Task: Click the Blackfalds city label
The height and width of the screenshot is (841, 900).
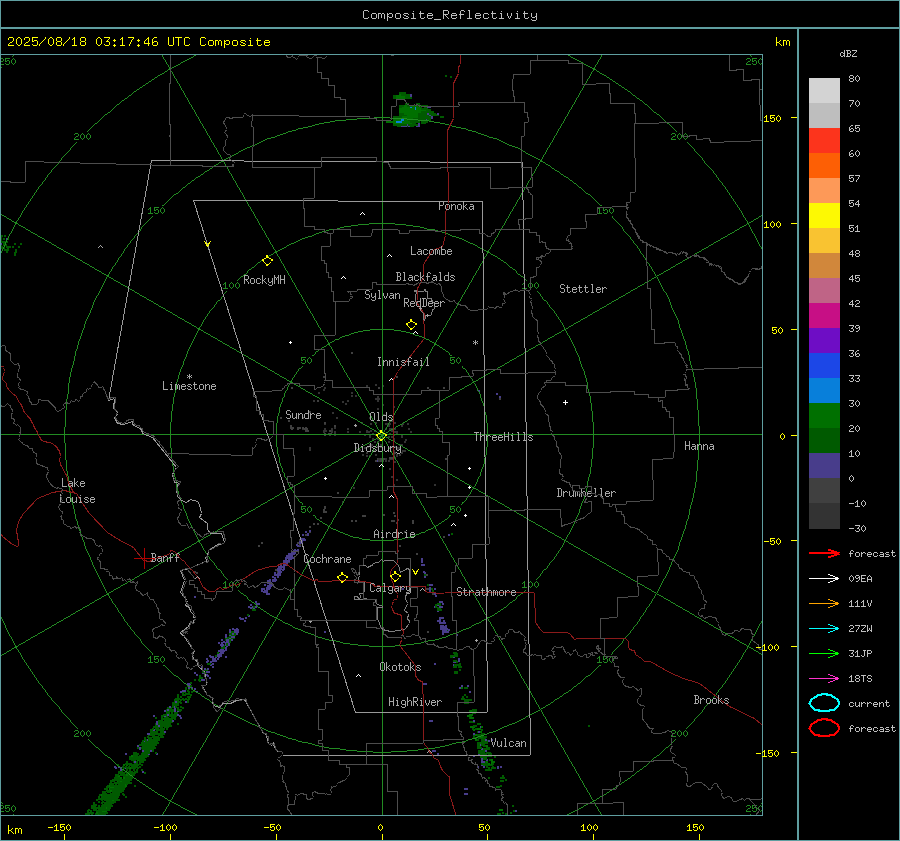Action: (x=425, y=277)
